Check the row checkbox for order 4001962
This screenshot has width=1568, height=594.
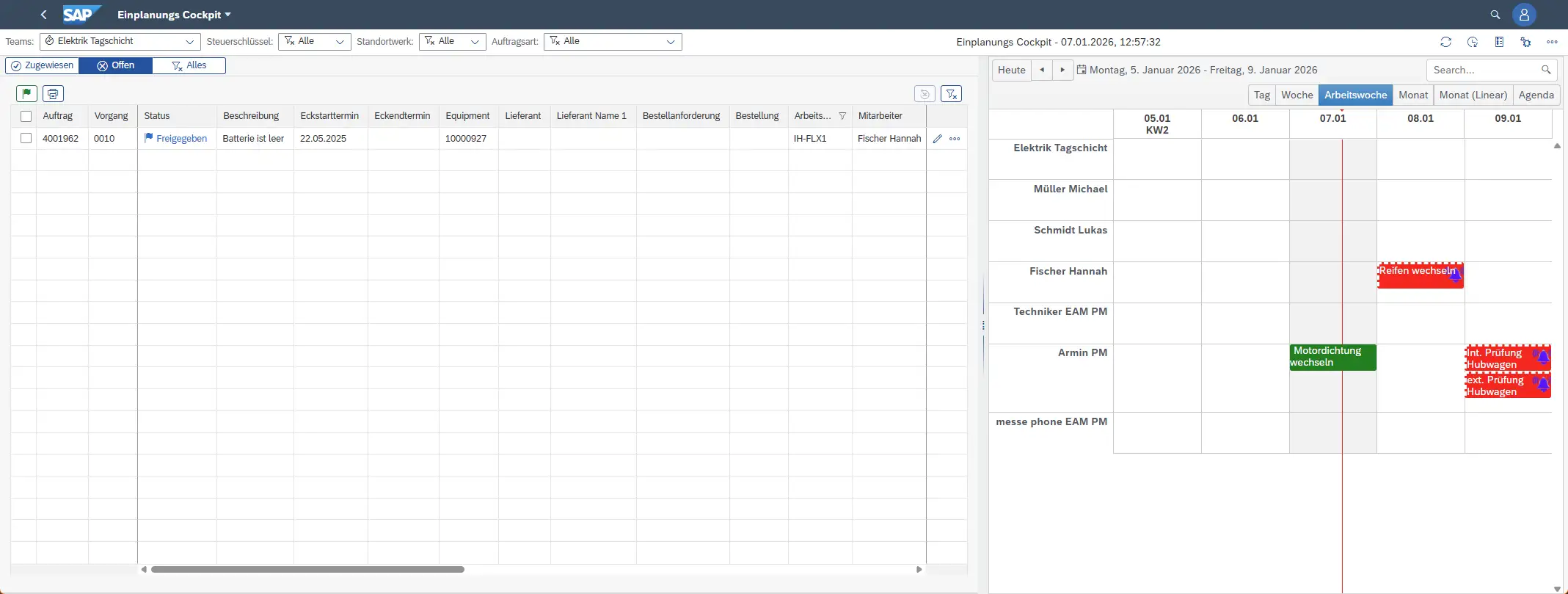(x=26, y=138)
